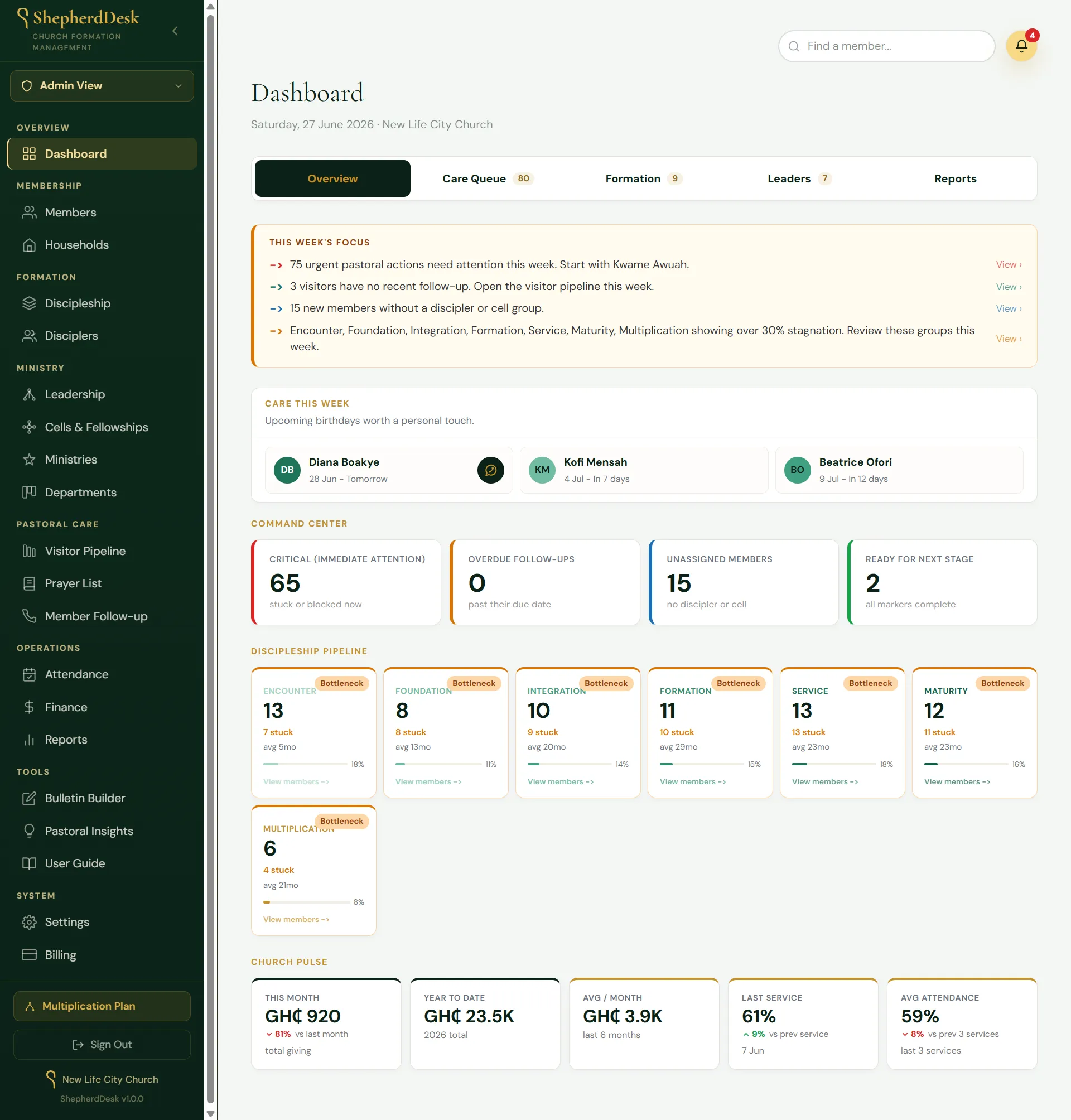View members in Service stage
Screen dimensions: 1071x1120
click(824, 782)
